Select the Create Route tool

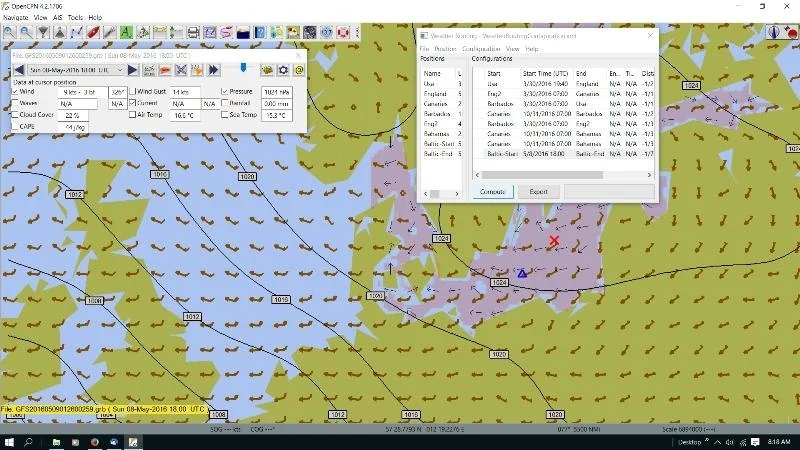[x=77, y=33]
